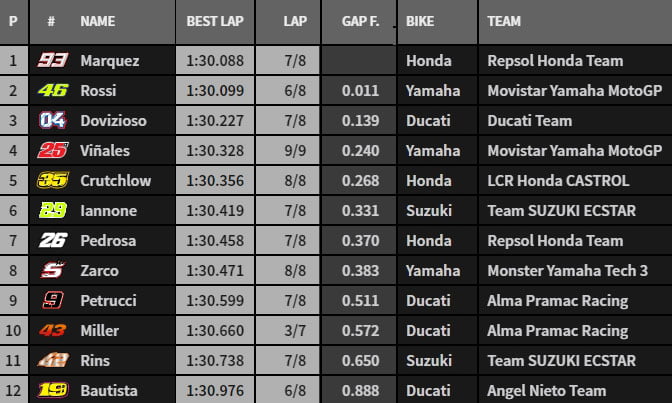Click Zarco's number 5 icon
672x403 pixels.
(51, 270)
